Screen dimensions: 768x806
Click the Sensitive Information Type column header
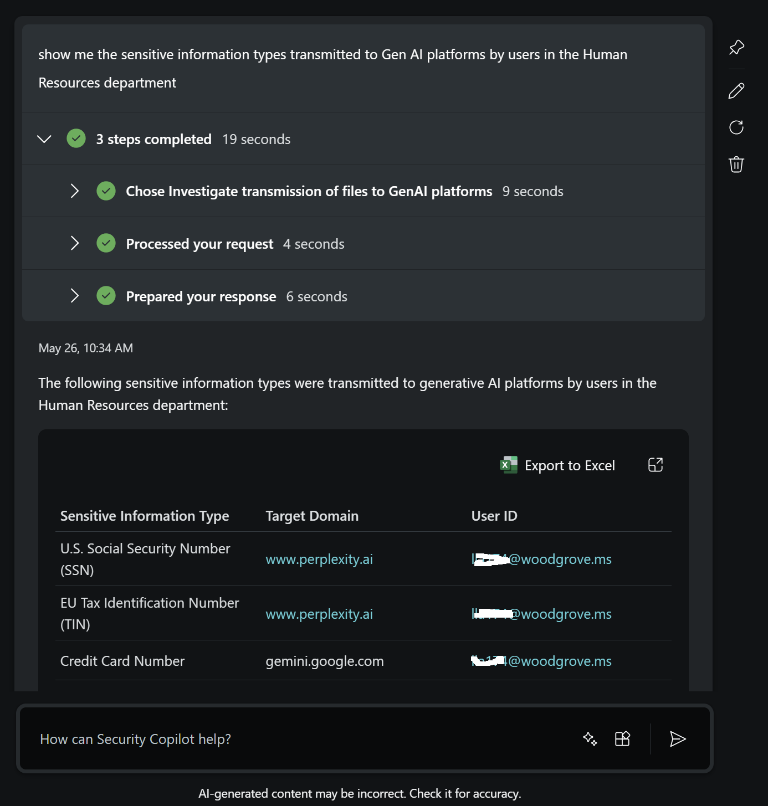145,516
